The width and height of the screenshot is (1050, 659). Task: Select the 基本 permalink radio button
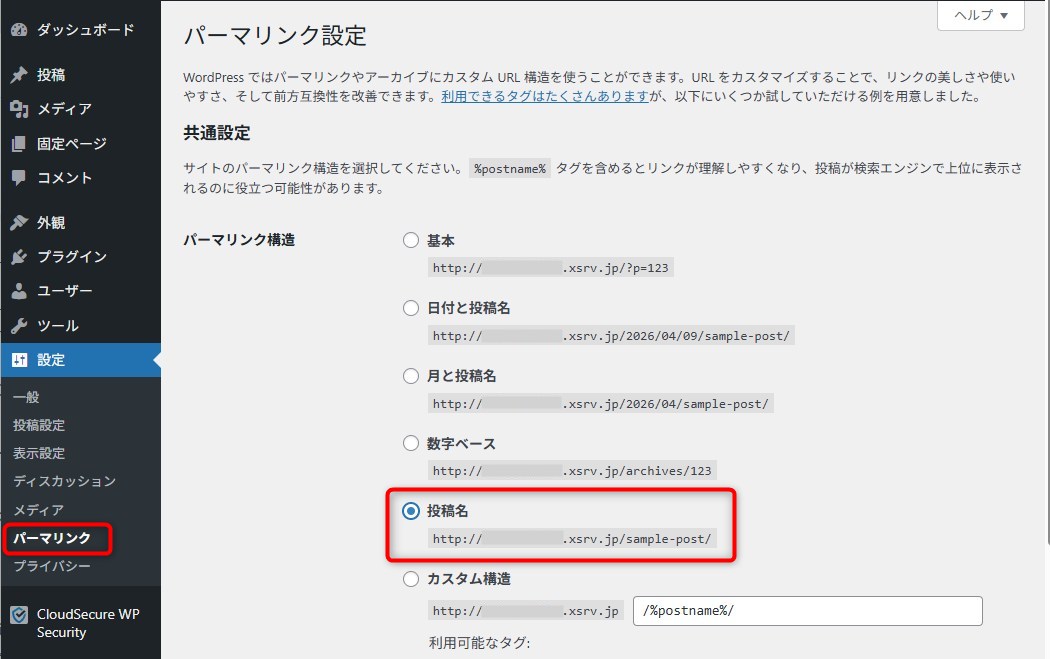(410, 240)
